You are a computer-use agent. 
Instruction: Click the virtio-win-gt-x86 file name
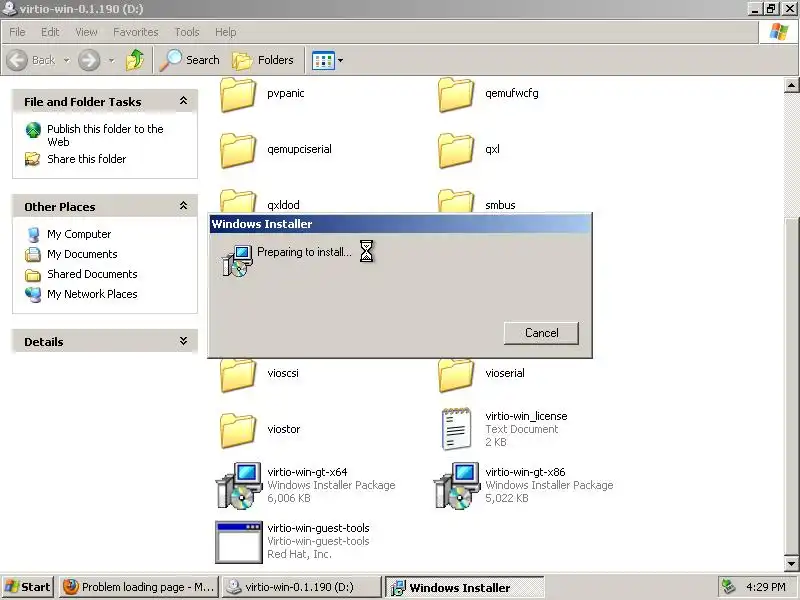coord(525,472)
